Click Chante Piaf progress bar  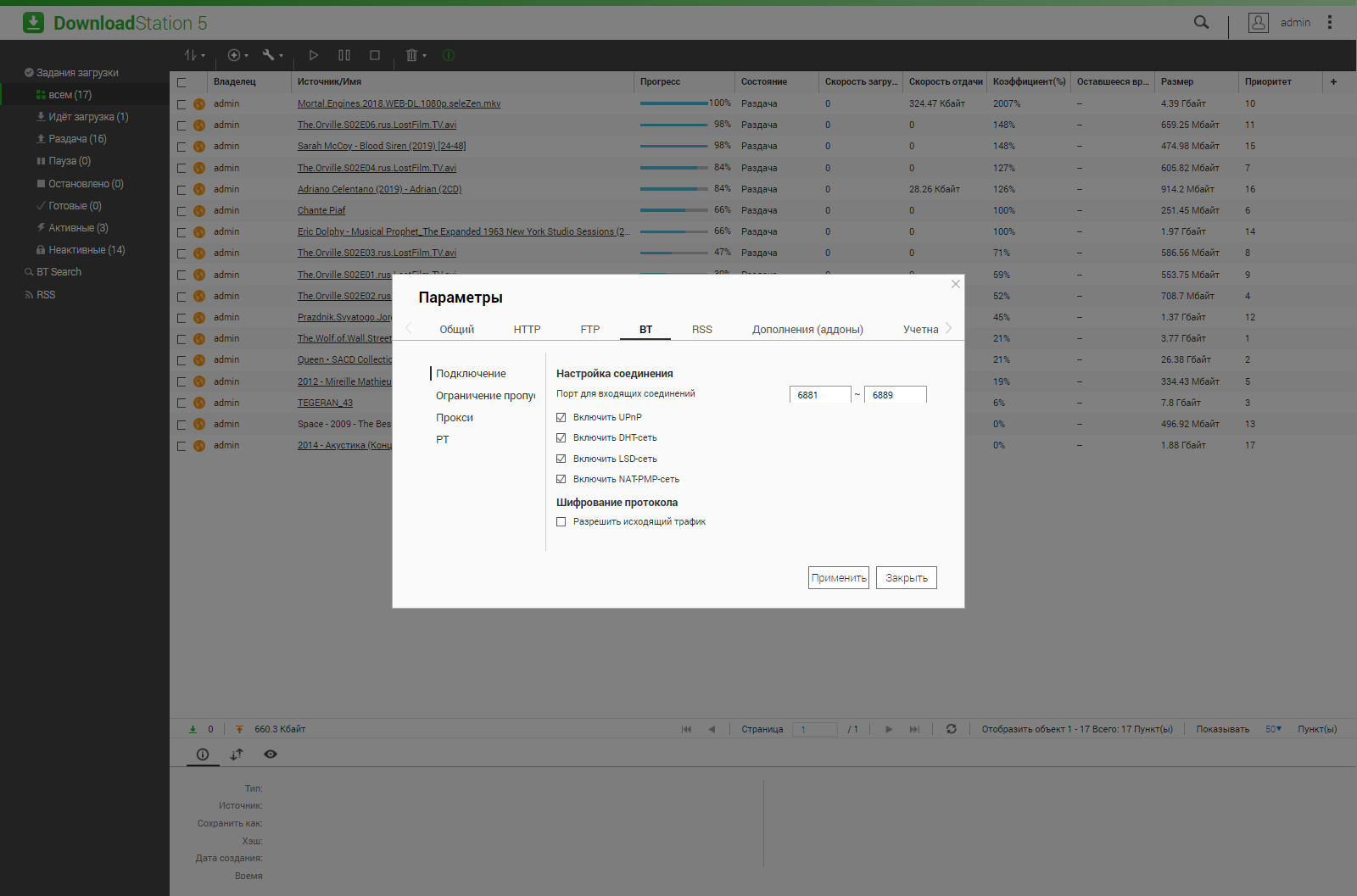674,210
